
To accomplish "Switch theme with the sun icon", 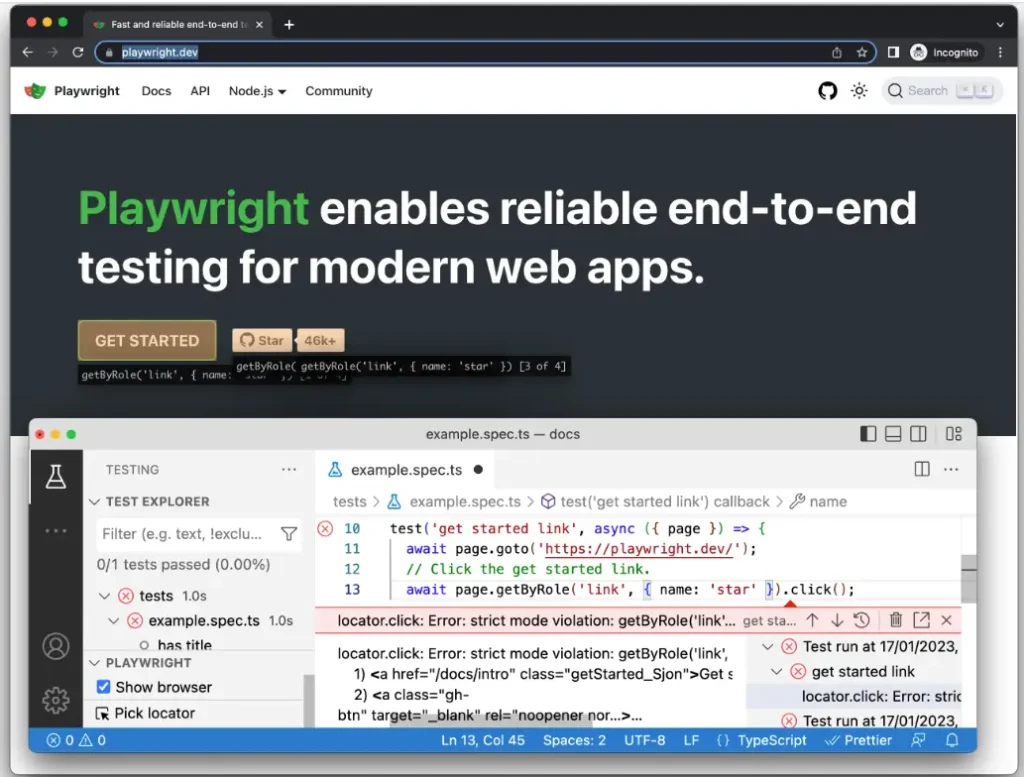I will coord(859,91).
